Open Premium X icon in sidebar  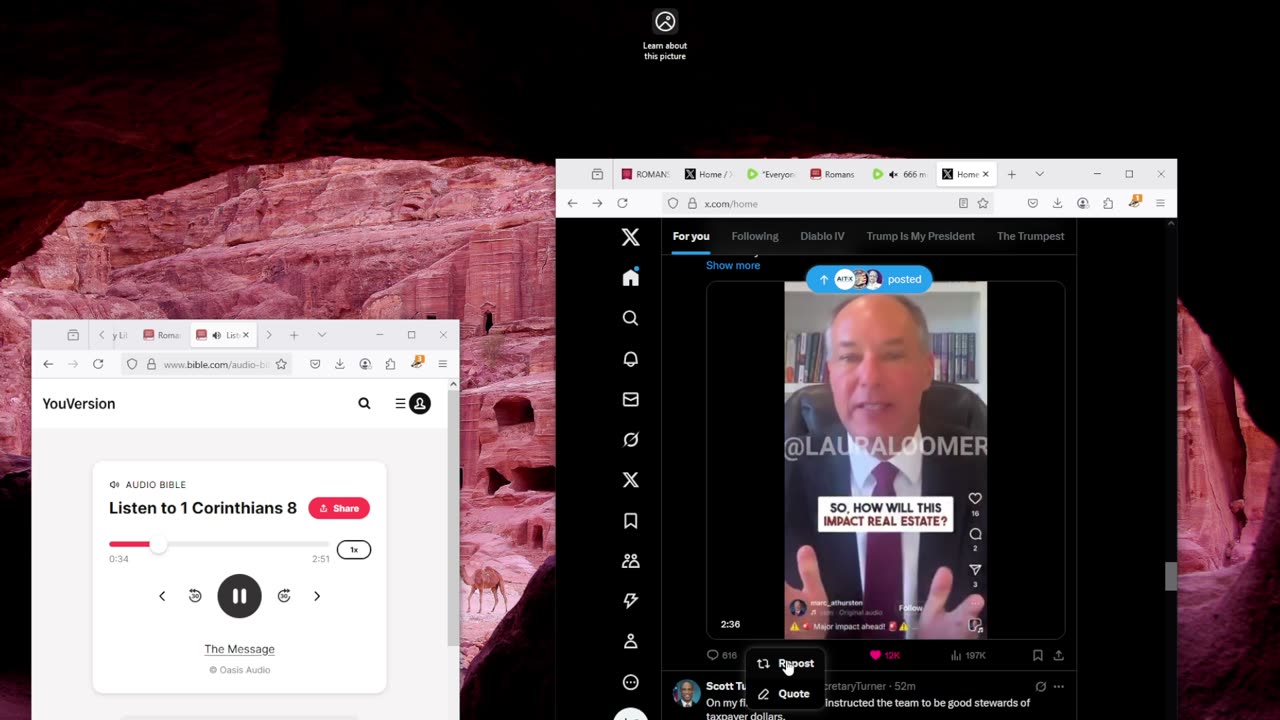click(x=630, y=480)
